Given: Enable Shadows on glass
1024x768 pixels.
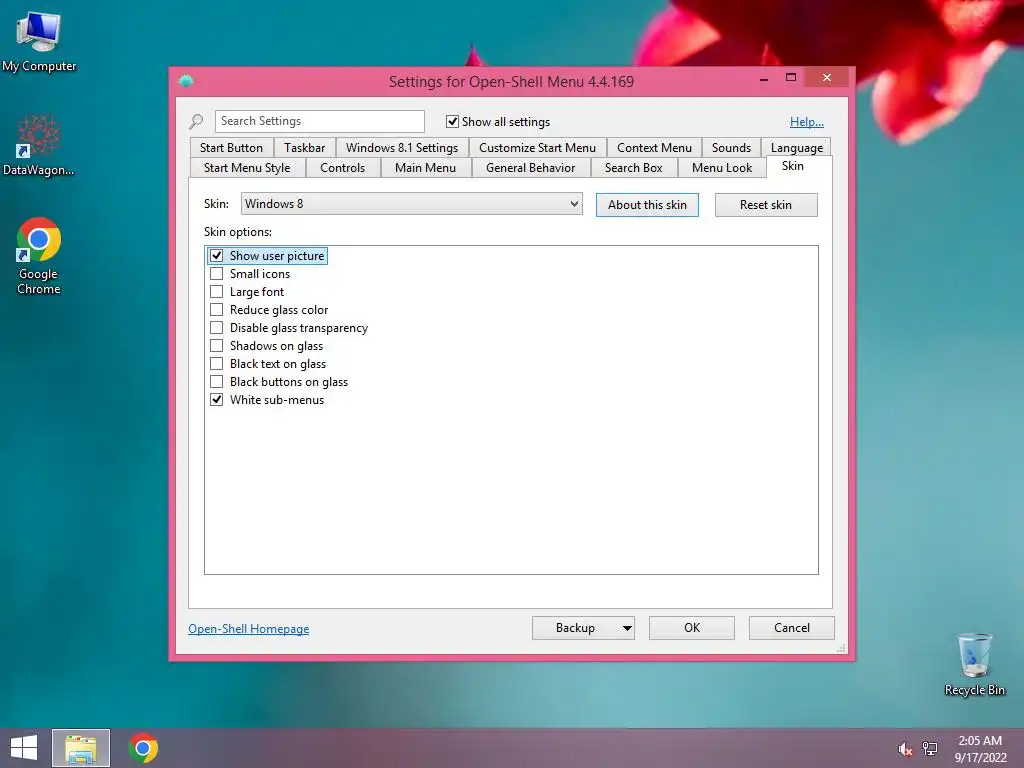Looking at the screenshot, I should coord(216,345).
